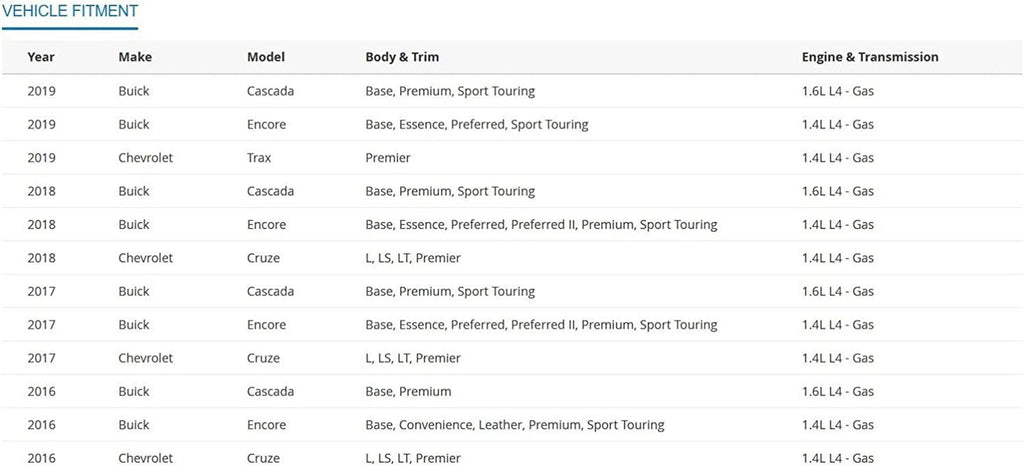Select the Trax model cell

click(259, 158)
